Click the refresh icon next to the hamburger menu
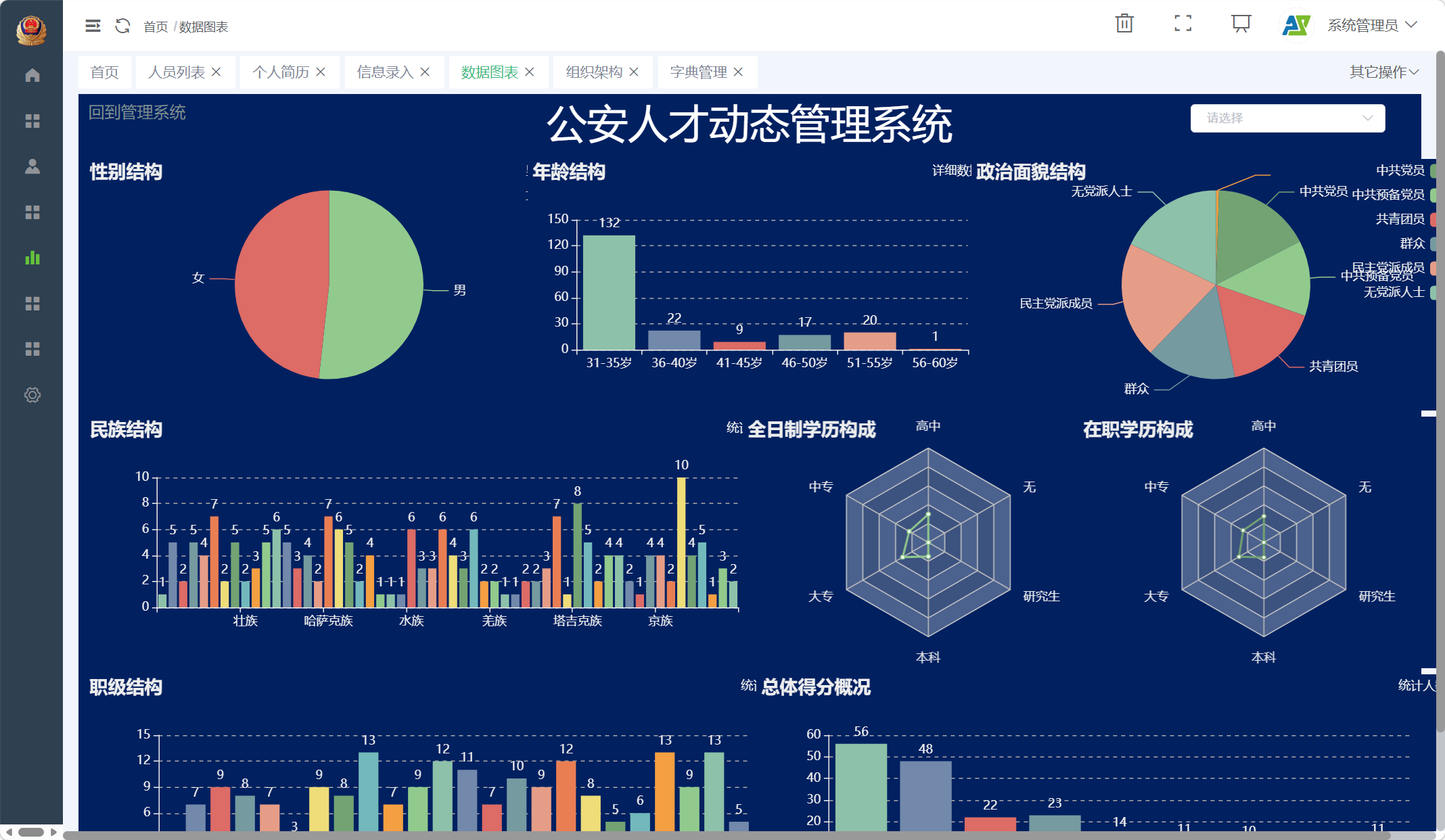This screenshot has height=840, width=1445. point(122,26)
